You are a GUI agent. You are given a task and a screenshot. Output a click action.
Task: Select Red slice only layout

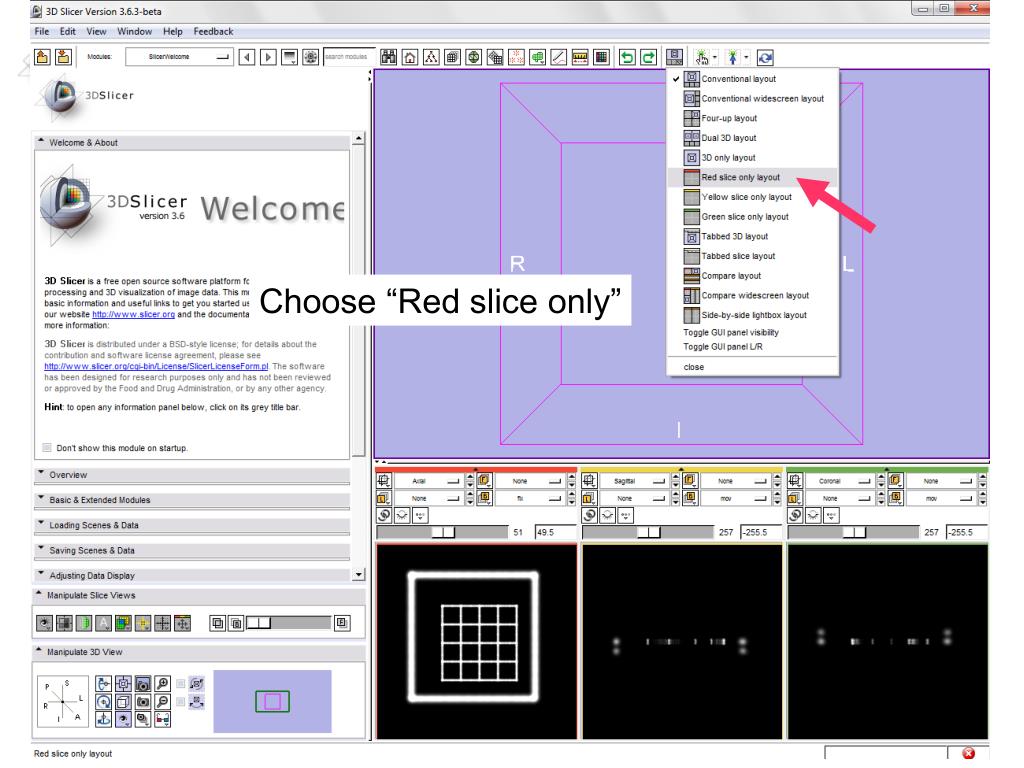click(752, 177)
